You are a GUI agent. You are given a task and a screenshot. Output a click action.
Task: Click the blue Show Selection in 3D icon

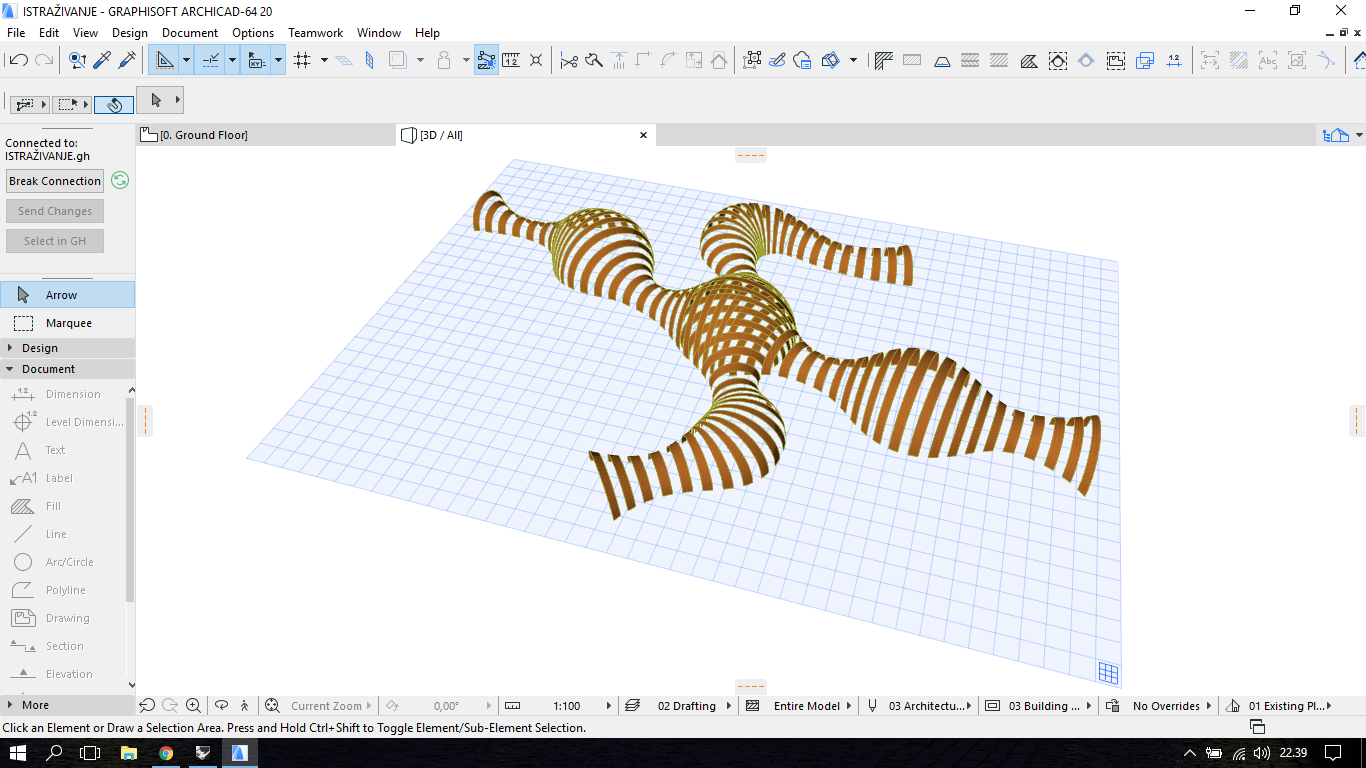click(x=1145, y=60)
